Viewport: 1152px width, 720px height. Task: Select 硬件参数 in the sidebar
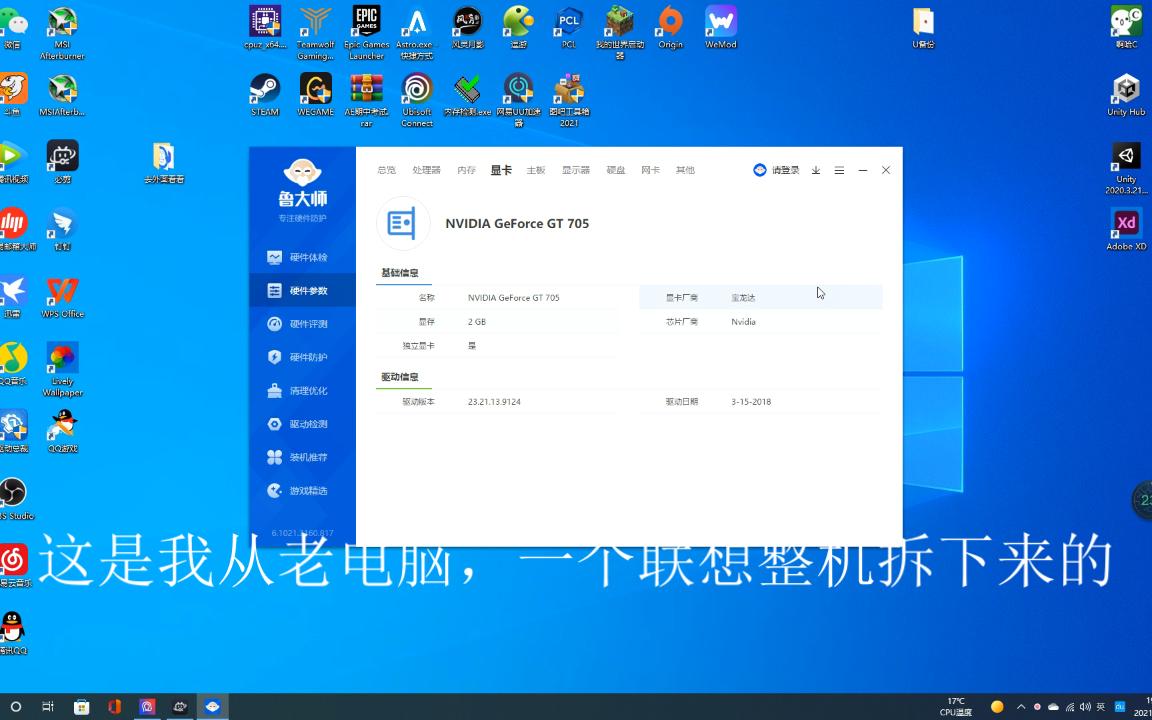click(x=302, y=291)
